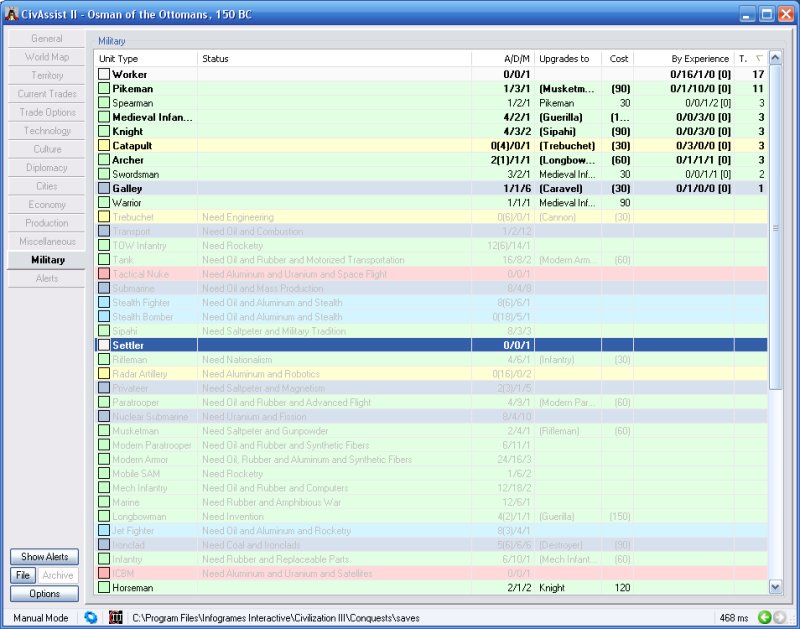Click the green arrow icon in status bar
Viewport: 800px width, 629px height.
click(764, 617)
